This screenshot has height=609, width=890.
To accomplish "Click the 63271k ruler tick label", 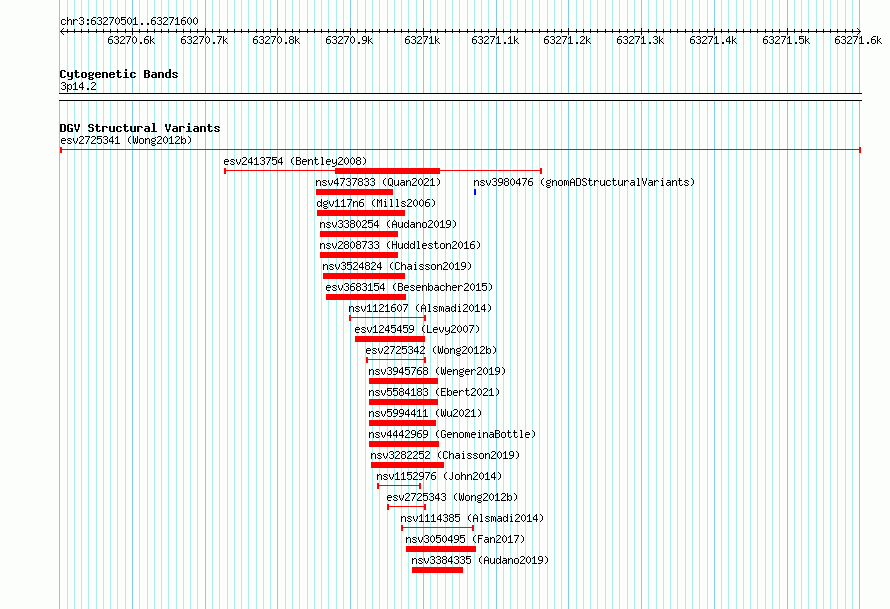I will pyautogui.click(x=422, y=40).
